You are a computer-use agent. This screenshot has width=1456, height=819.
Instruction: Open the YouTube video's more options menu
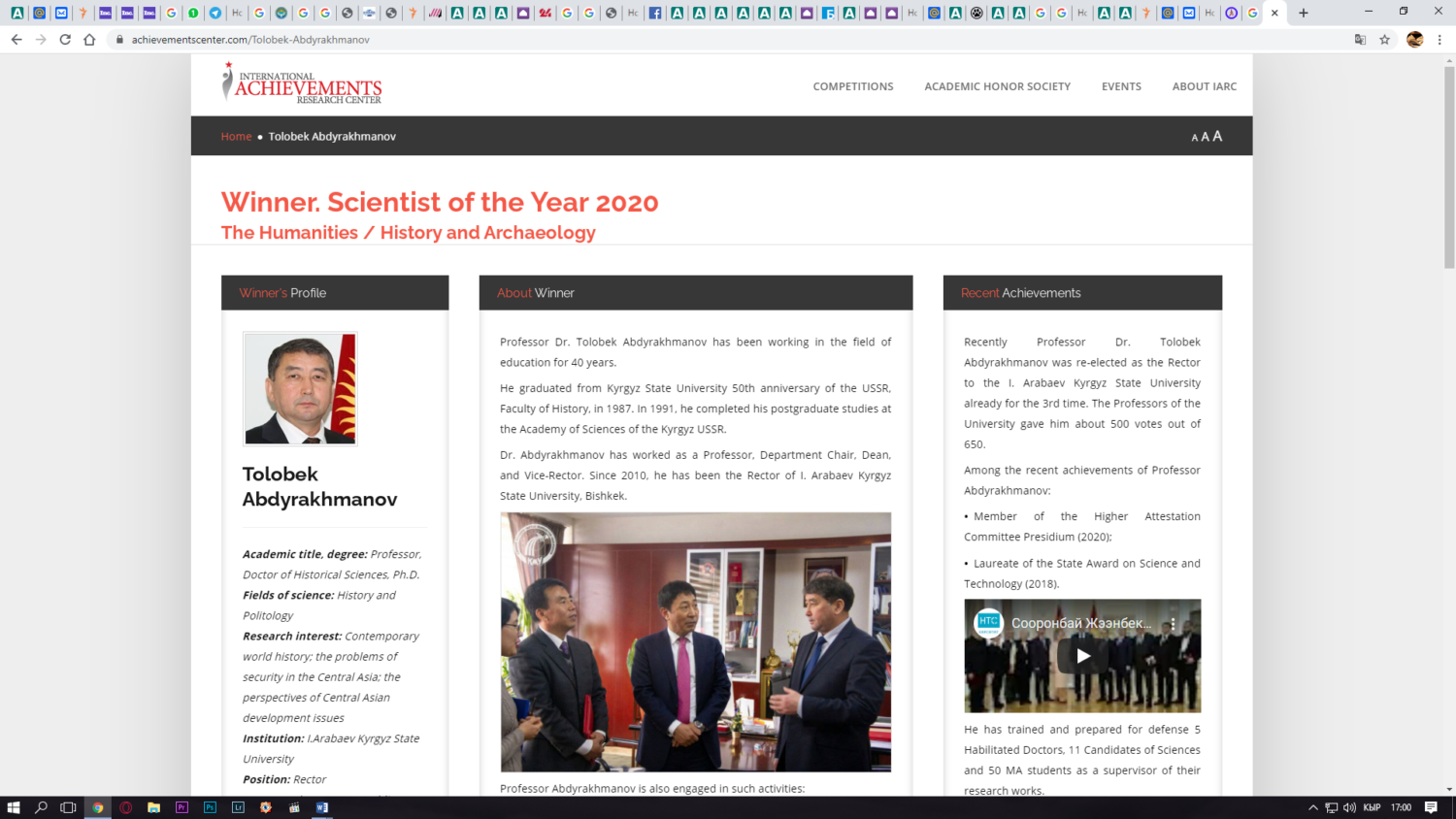pyautogui.click(x=1173, y=624)
